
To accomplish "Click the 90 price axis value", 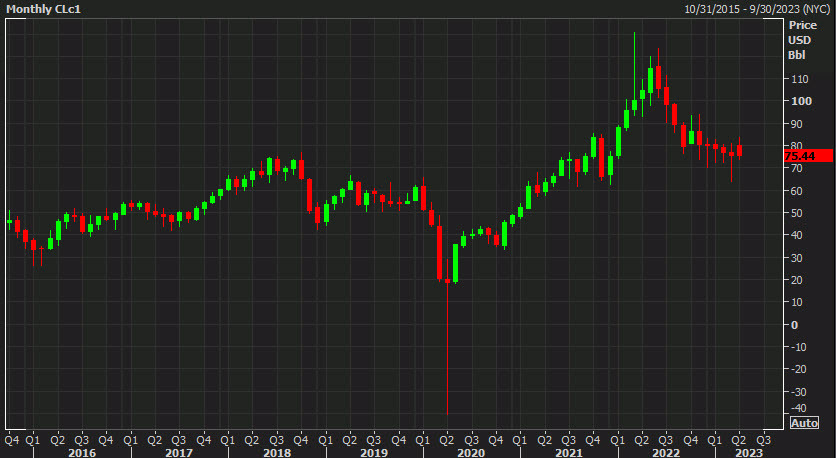I will pos(798,124).
